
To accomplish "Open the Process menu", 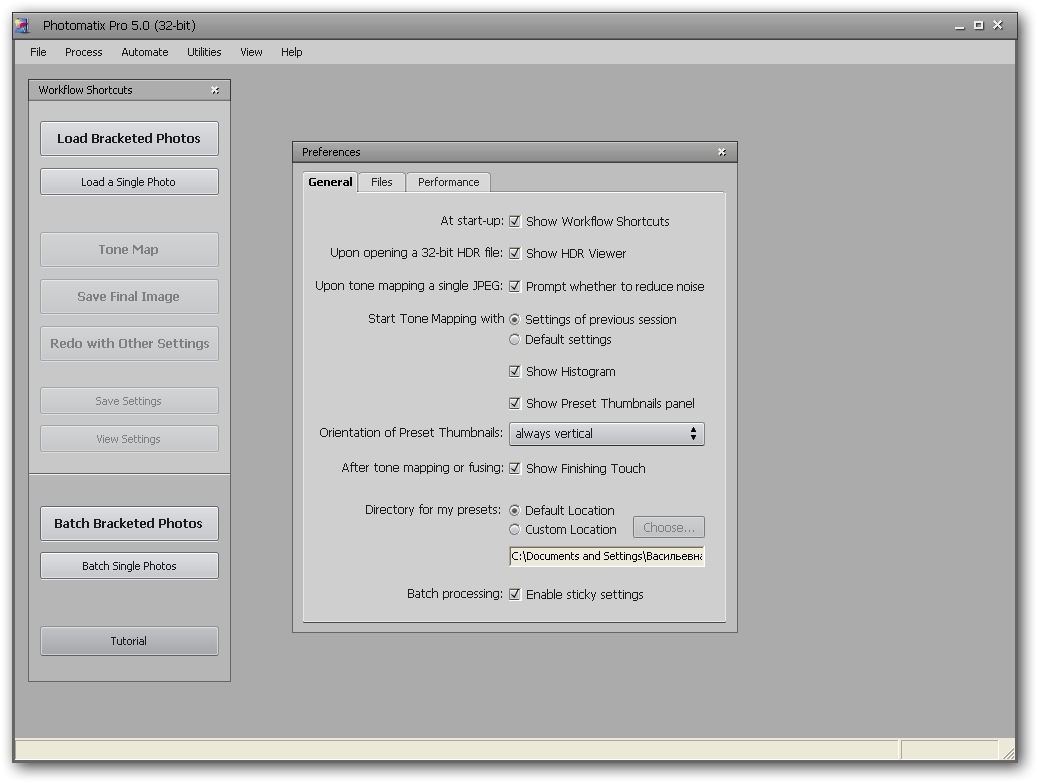I will point(83,52).
